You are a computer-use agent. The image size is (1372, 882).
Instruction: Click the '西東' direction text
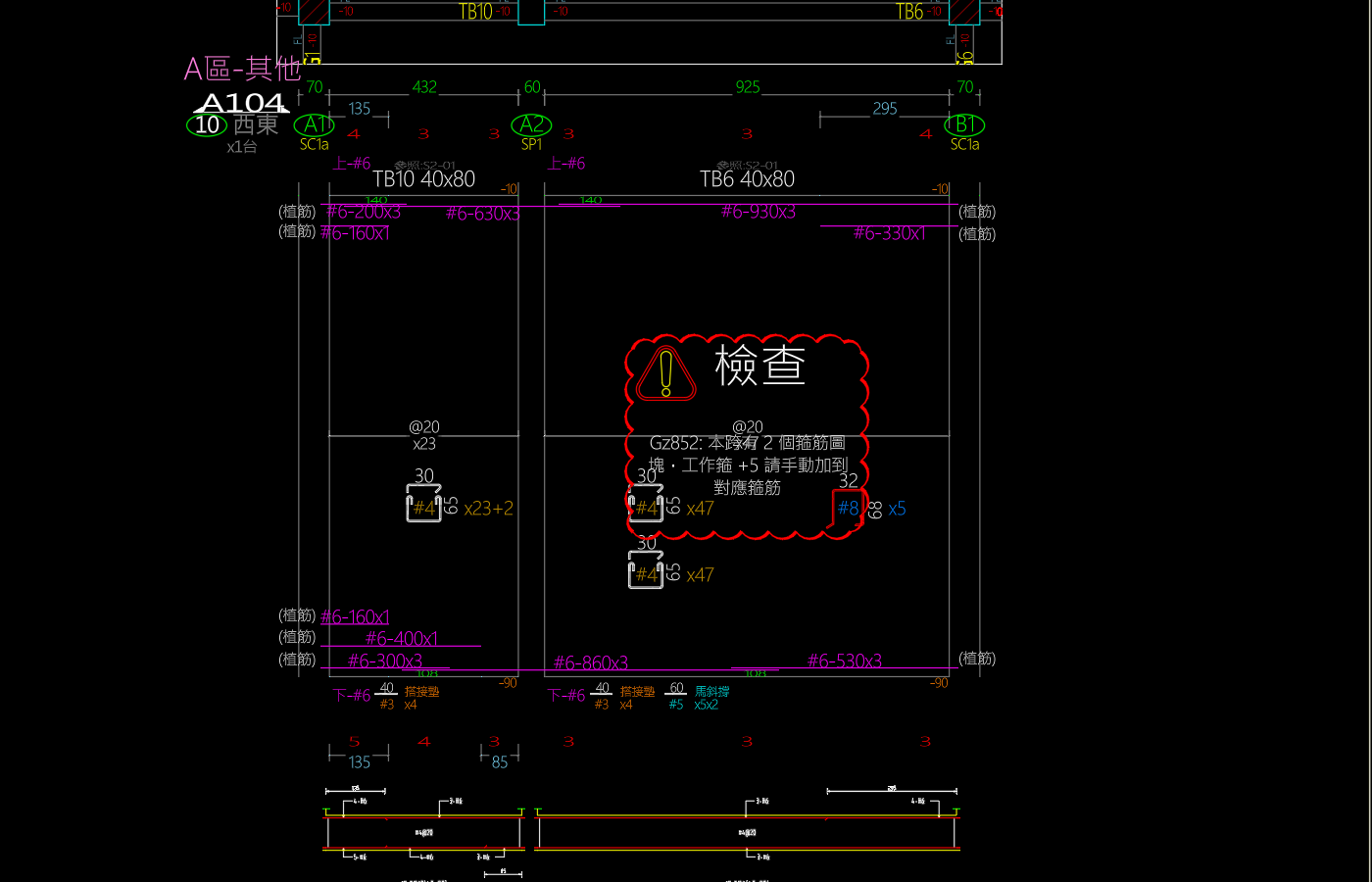pyautogui.click(x=256, y=124)
